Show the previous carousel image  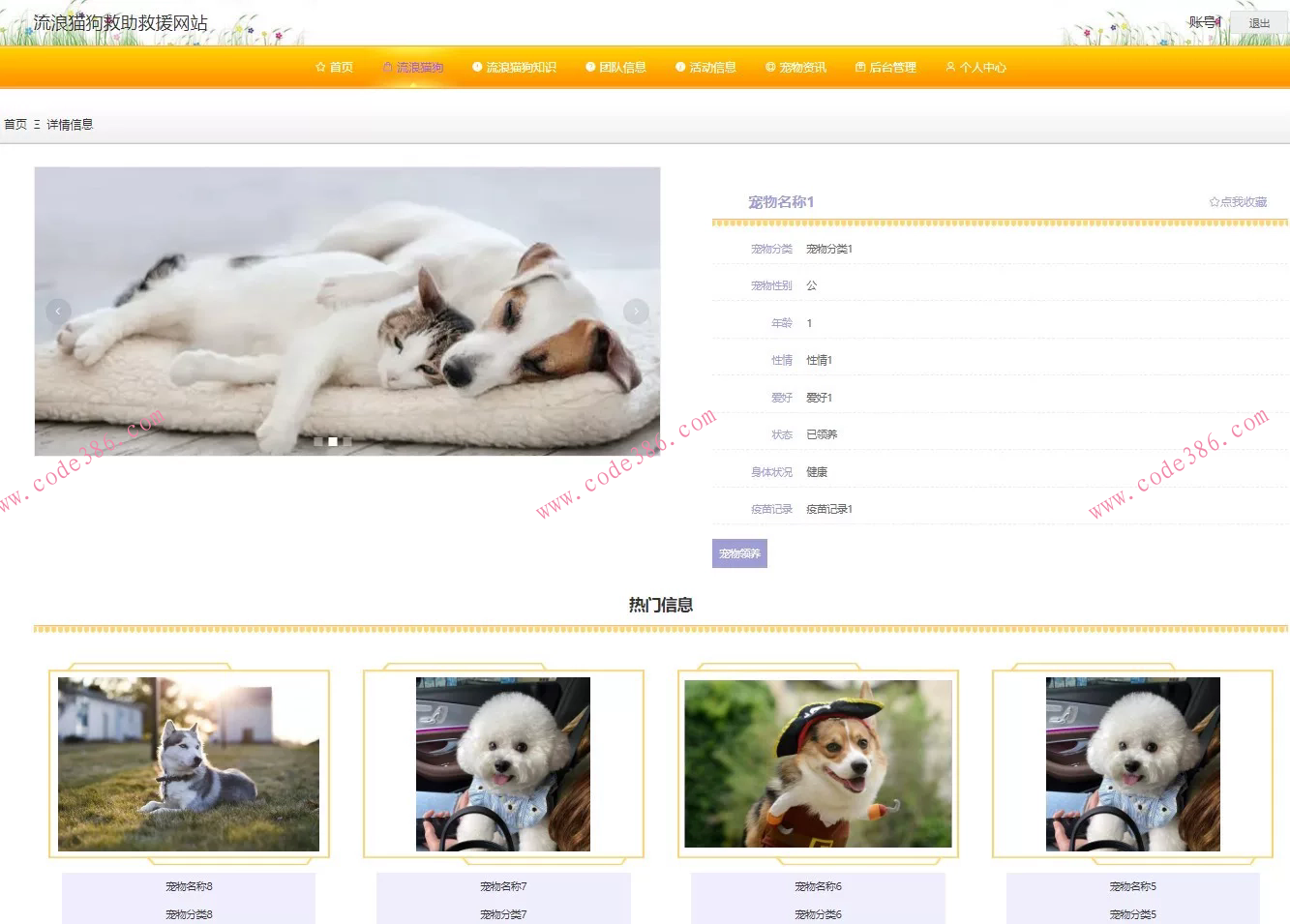click(x=58, y=311)
